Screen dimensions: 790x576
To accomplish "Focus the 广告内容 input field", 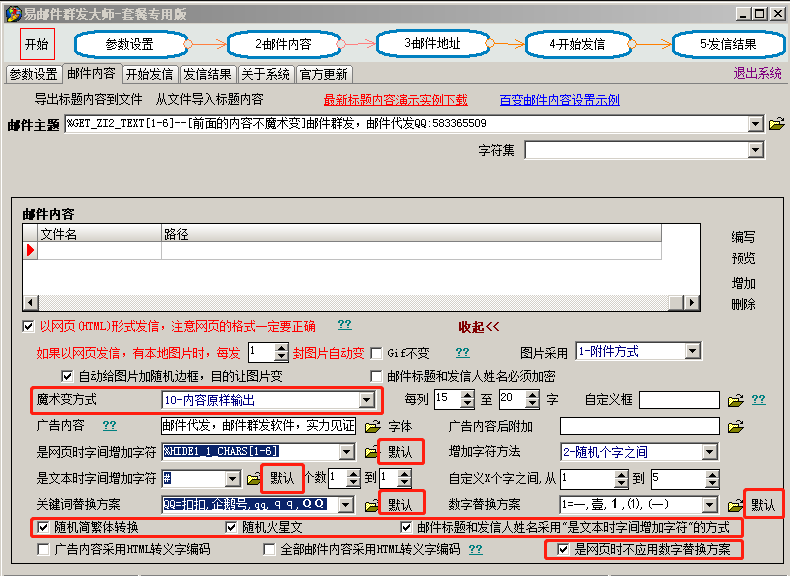I will click(x=258, y=426).
